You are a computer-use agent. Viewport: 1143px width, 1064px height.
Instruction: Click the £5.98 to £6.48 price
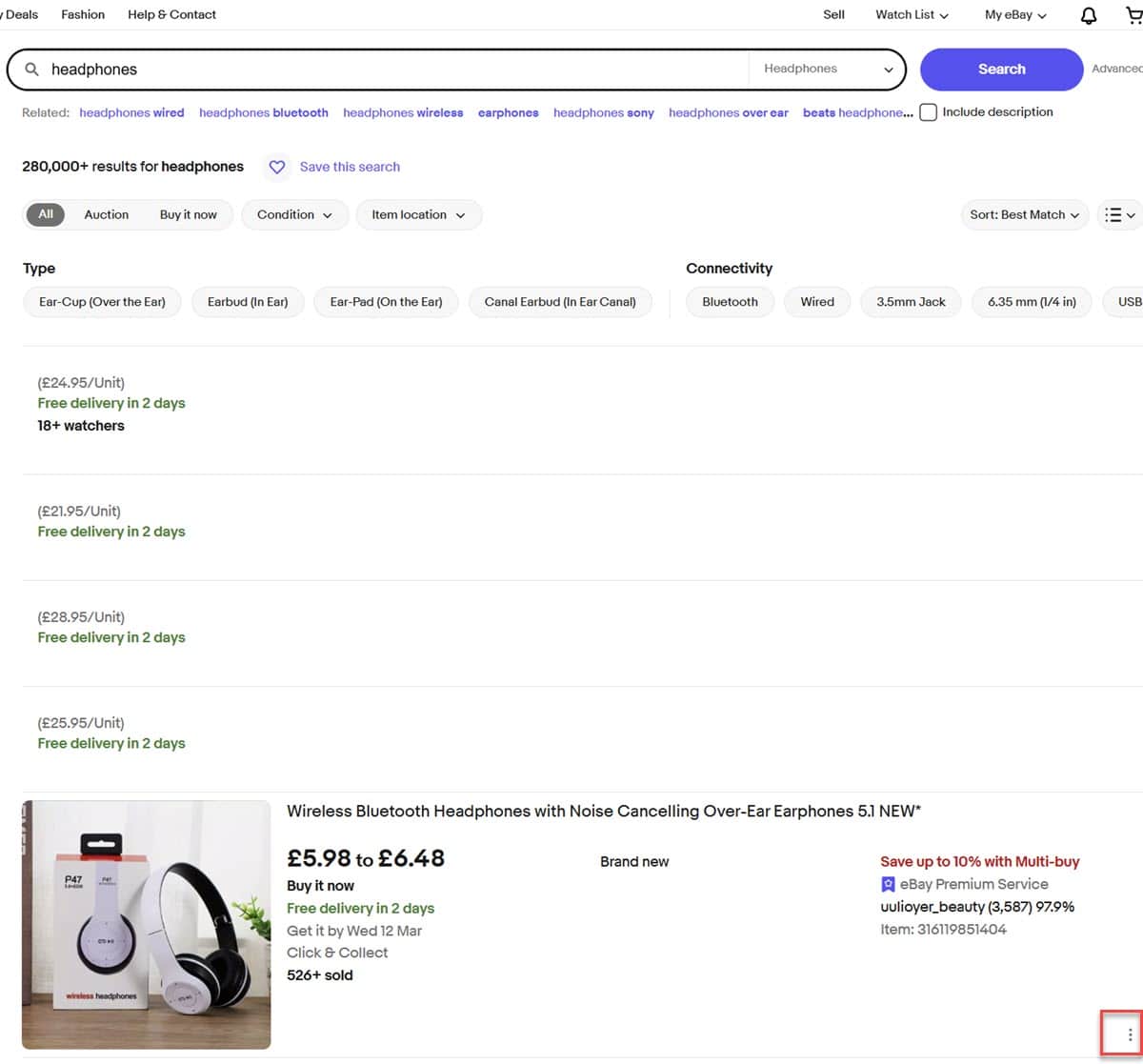point(366,858)
